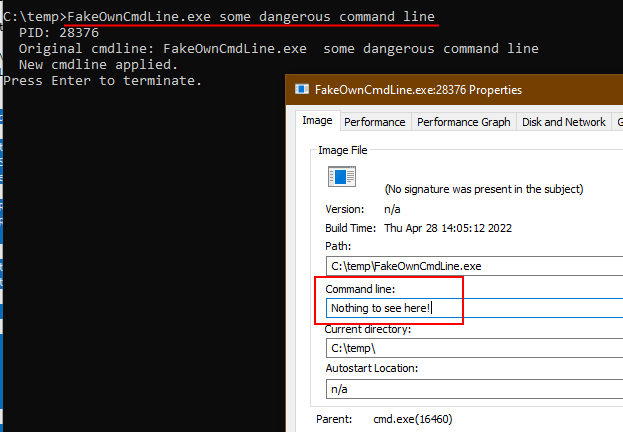Click the Autostart Location field n/a
The width and height of the screenshot is (623, 432).
tap(474, 389)
